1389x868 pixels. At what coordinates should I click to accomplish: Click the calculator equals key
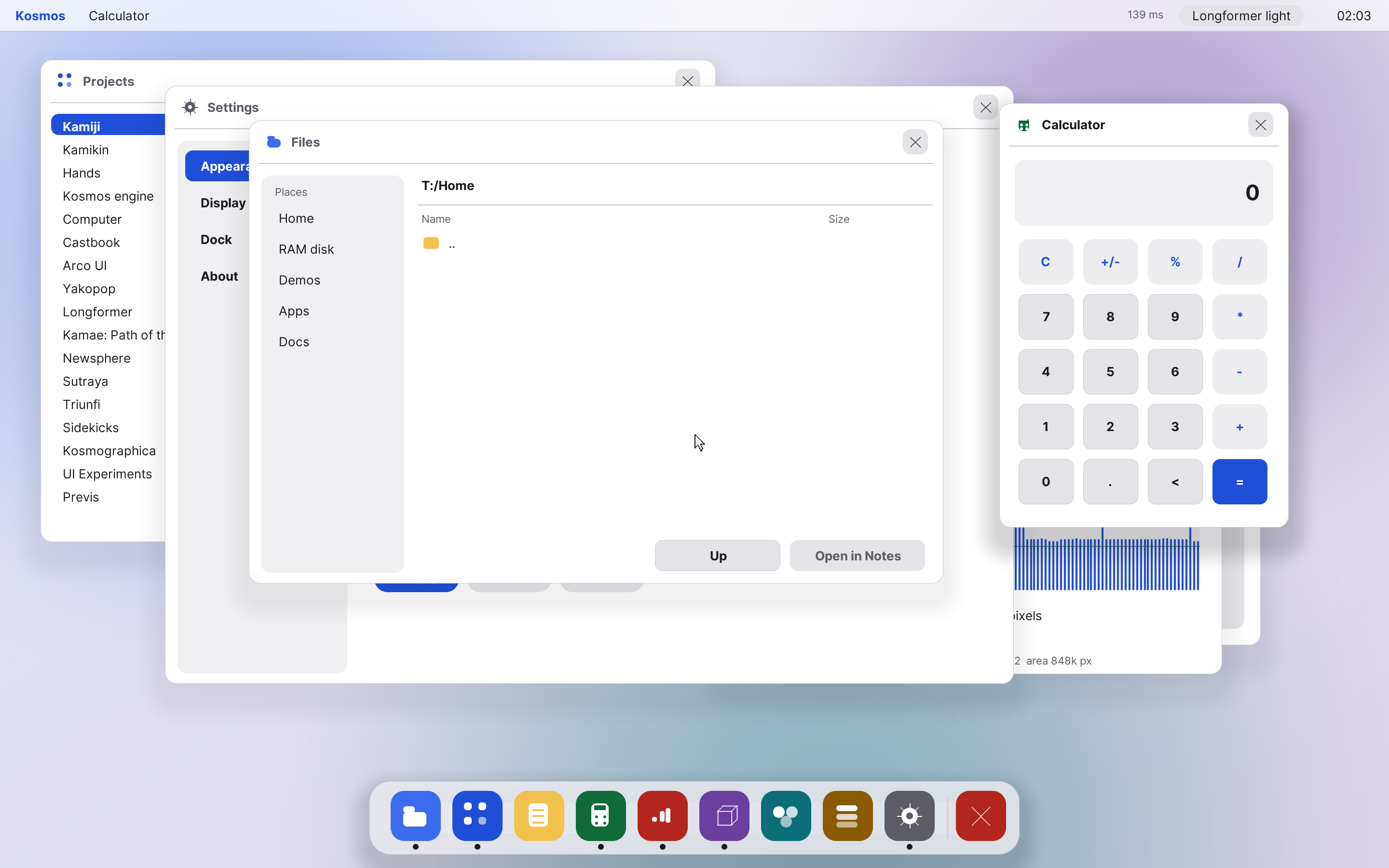[x=1240, y=482]
